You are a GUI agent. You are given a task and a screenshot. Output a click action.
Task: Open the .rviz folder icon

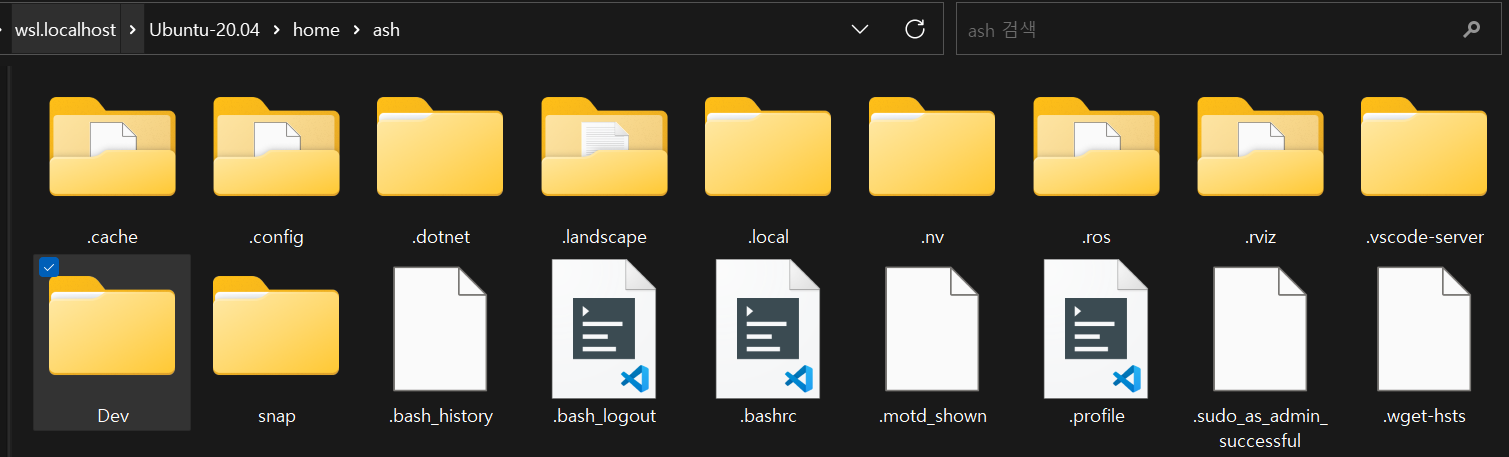1260,147
